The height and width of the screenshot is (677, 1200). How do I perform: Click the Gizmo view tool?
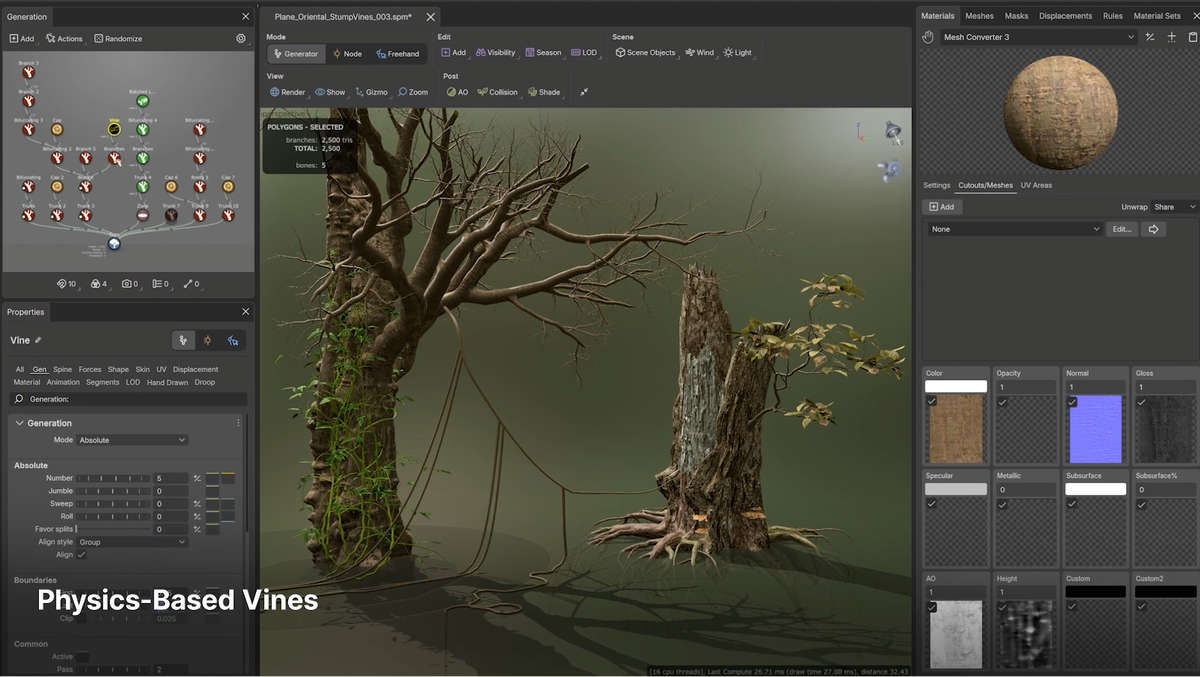371,92
